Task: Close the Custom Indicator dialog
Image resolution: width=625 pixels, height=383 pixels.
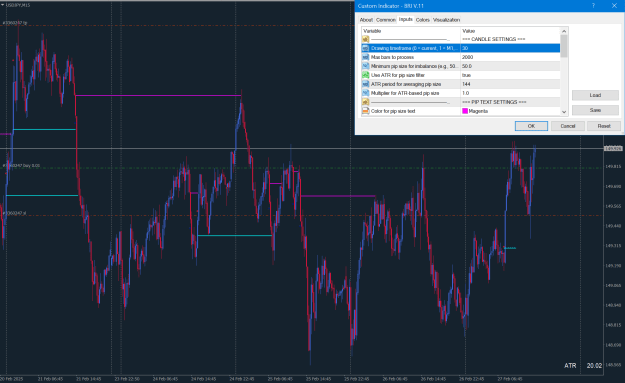Action: click(x=614, y=6)
